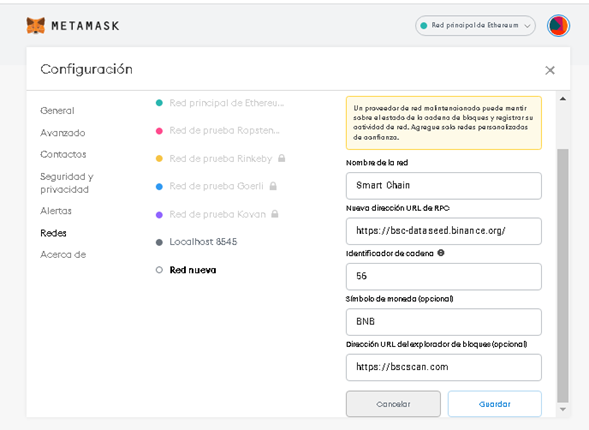Click the Cancelar button
The image size is (589, 430).
tap(393, 404)
